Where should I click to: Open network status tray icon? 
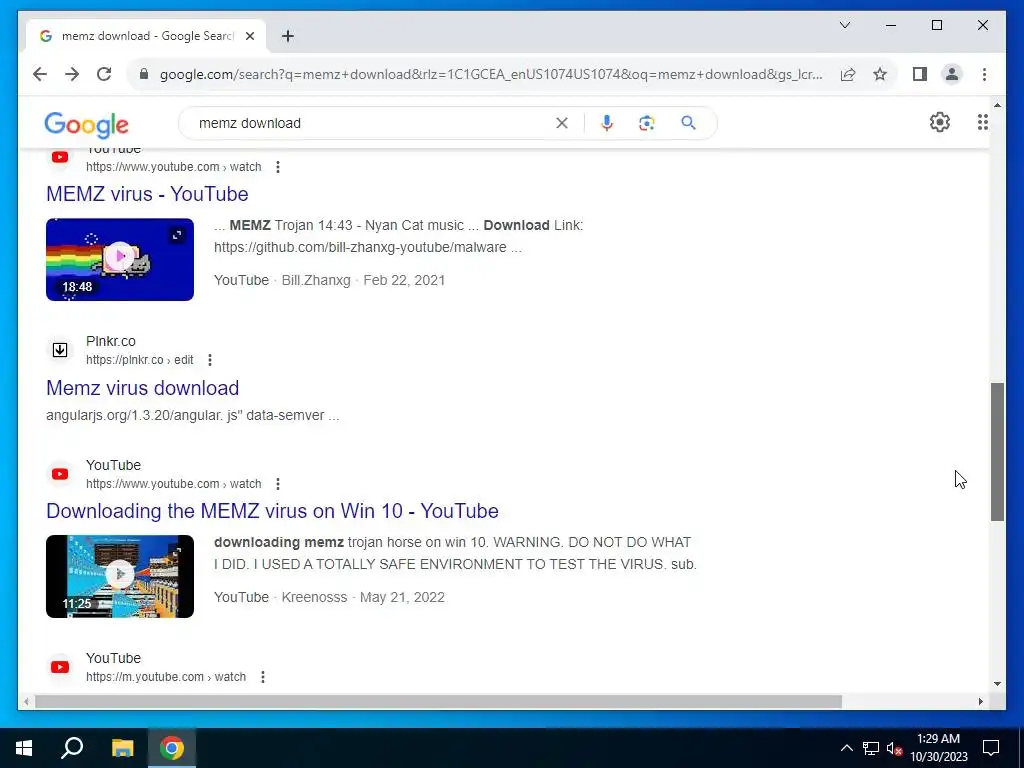[871, 748]
